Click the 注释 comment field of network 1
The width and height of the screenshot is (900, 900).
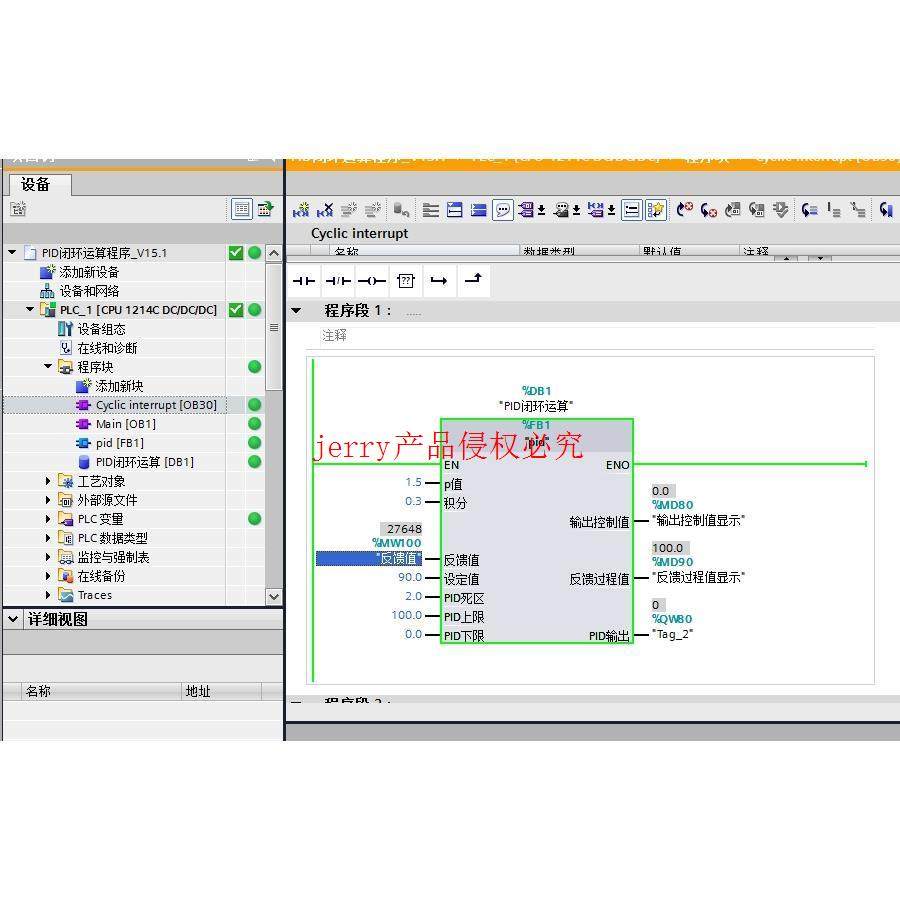click(598, 336)
